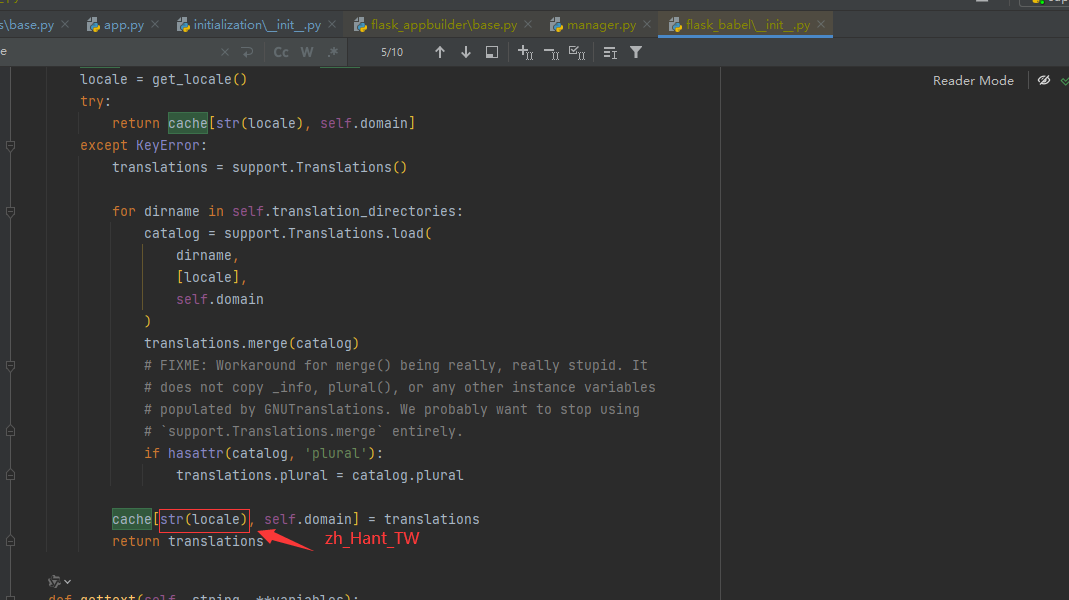Click KeyError exception name
1069x600 pixels.
click(x=167, y=145)
